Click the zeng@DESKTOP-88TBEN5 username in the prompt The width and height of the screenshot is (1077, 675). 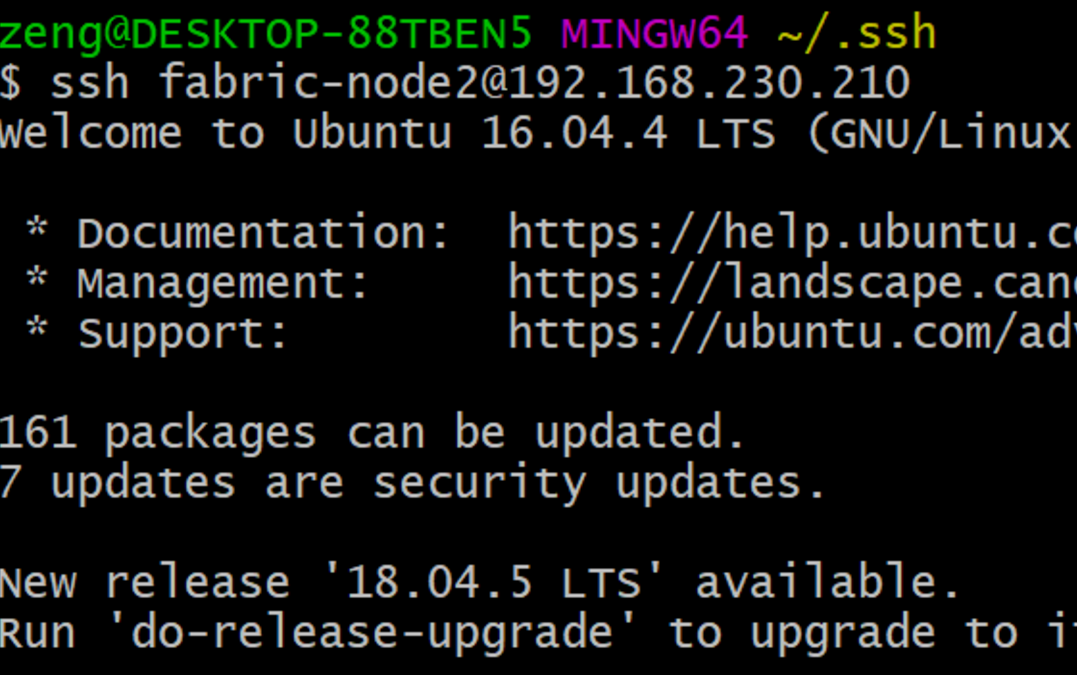pyautogui.click(x=265, y=33)
